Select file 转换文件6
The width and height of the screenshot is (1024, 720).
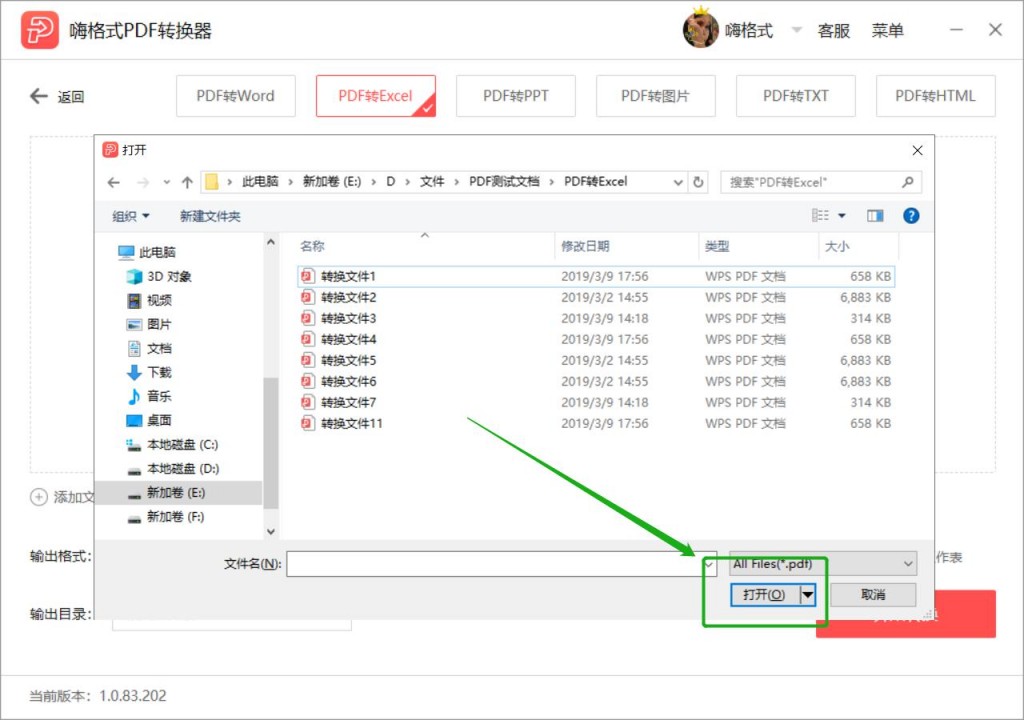(x=596, y=381)
